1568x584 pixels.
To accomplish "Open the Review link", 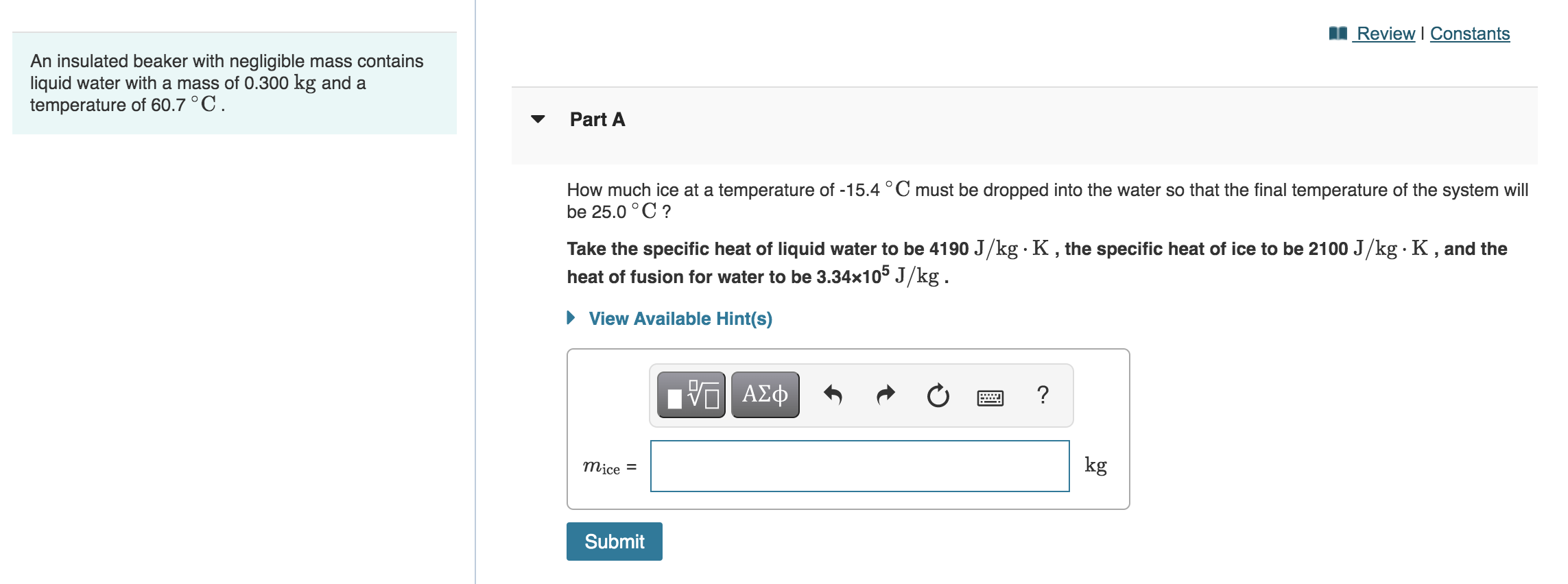I will coord(1386,34).
